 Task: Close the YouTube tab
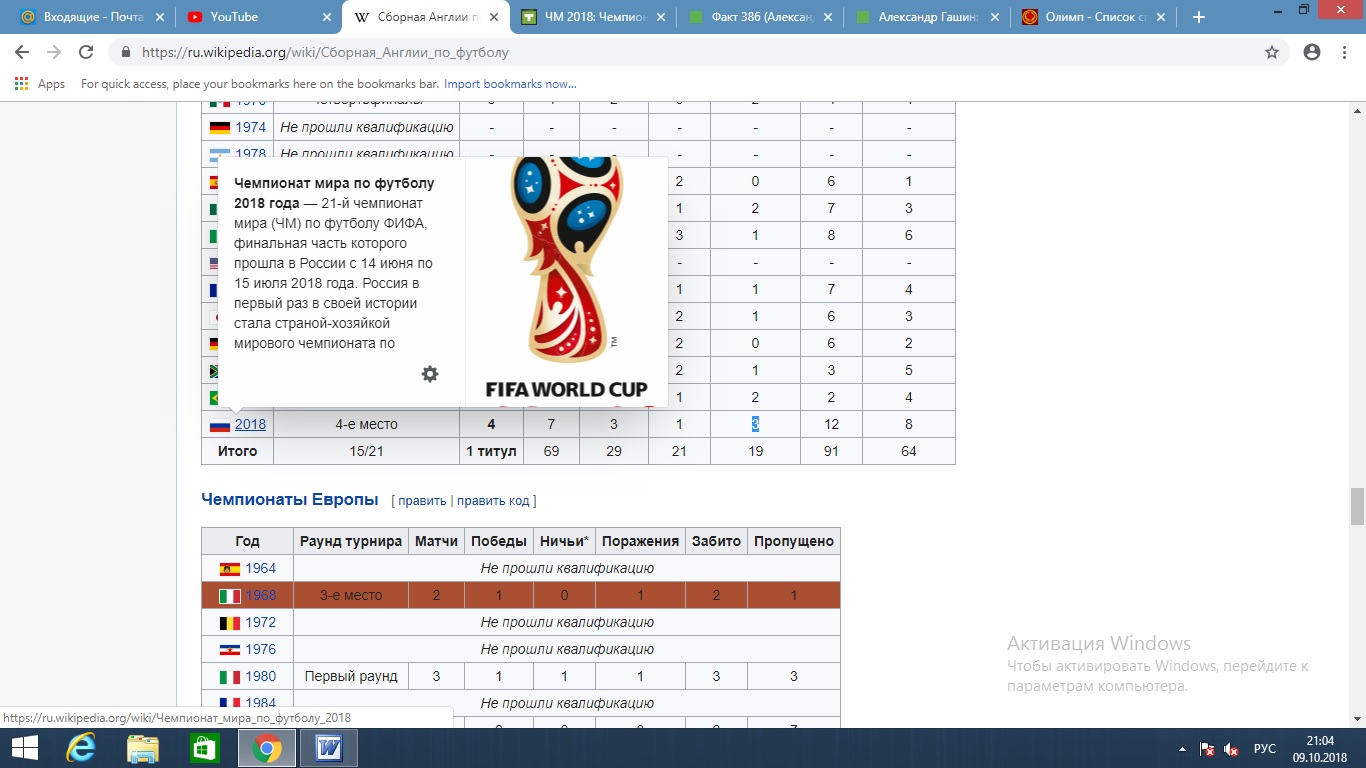(327, 17)
